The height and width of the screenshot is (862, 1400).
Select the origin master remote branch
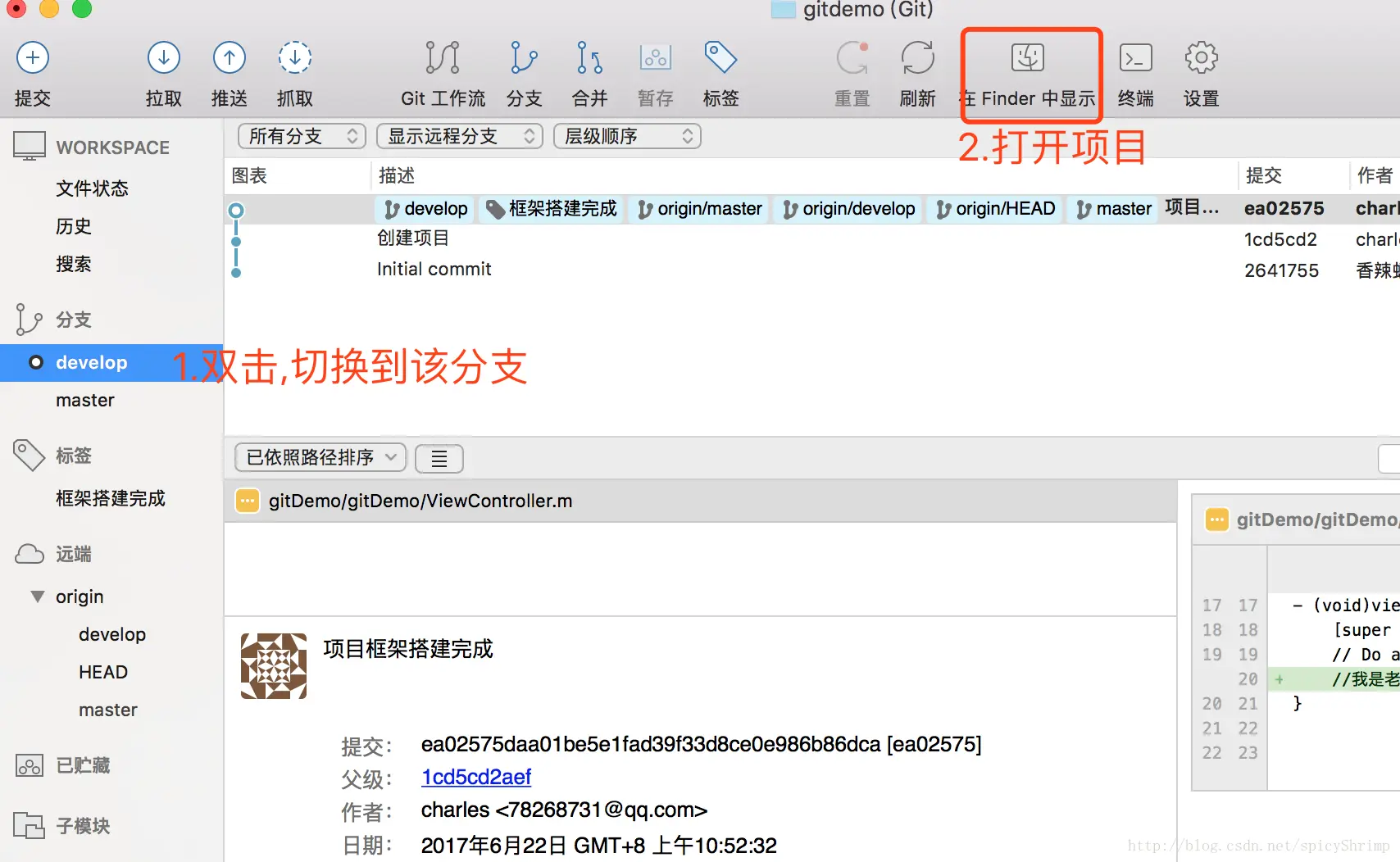pyautogui.click(x=108, y=710)
